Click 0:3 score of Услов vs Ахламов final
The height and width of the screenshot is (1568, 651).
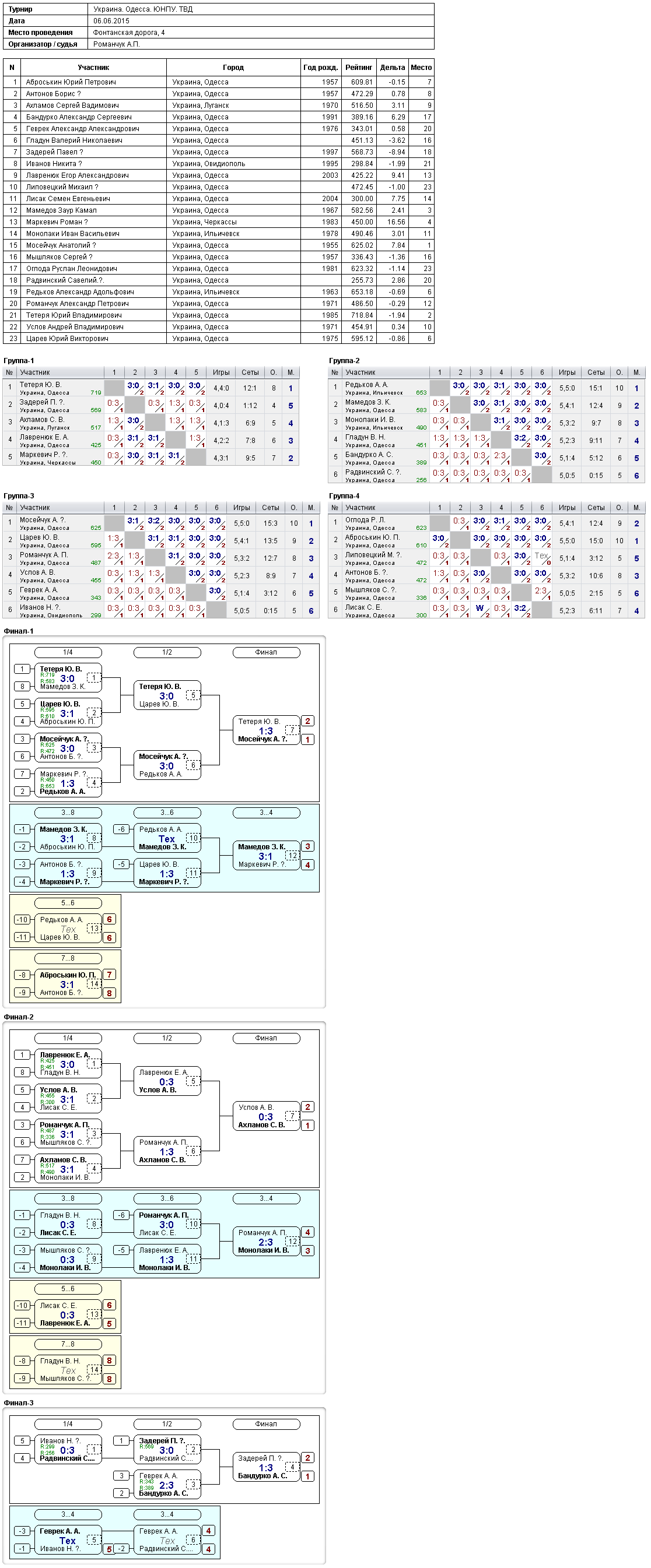pos(265,1117)
